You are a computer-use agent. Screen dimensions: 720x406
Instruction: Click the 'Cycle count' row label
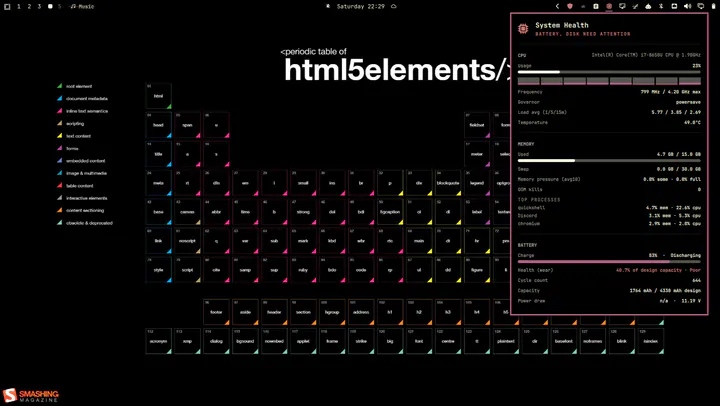[533, 280]
